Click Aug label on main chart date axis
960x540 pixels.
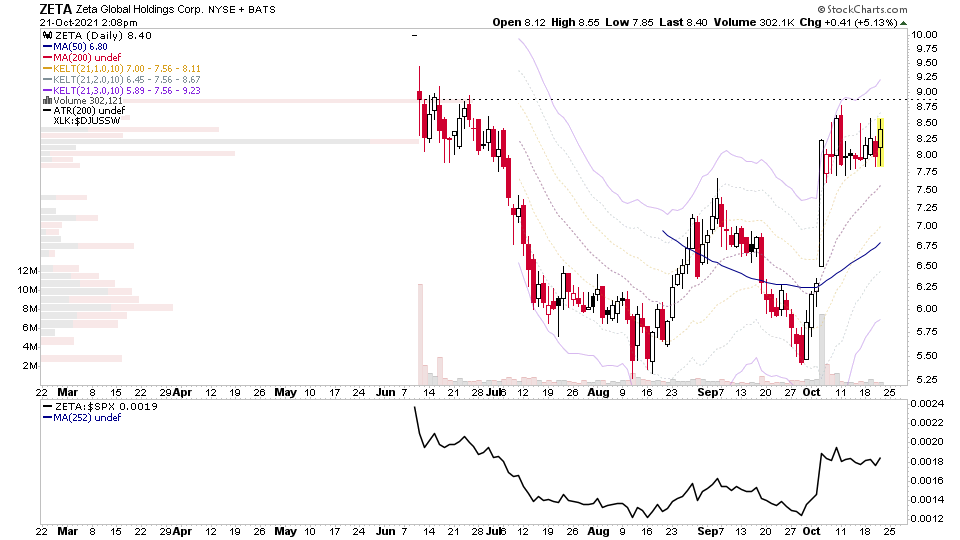point(598,392)
